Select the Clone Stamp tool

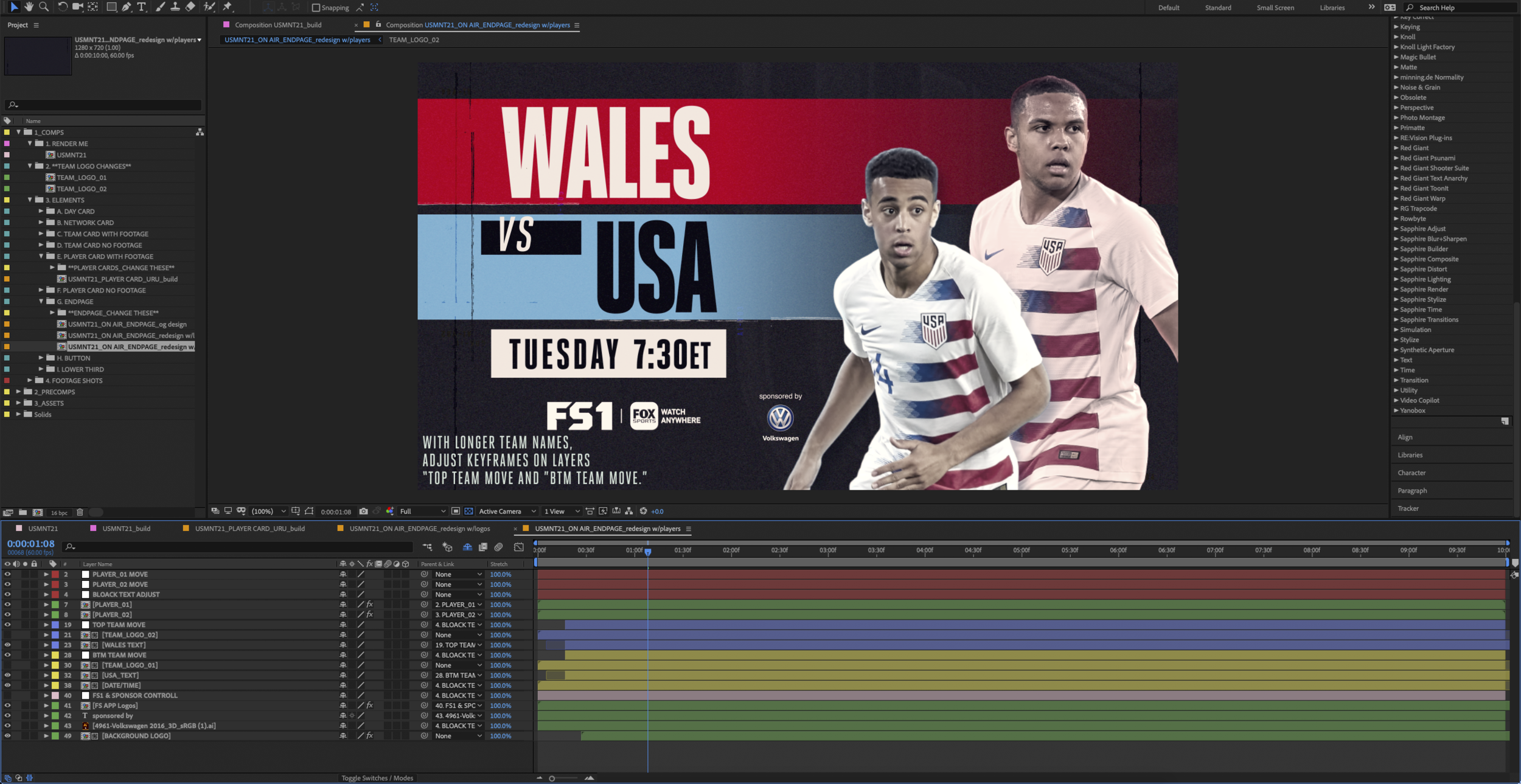(175, 7)
